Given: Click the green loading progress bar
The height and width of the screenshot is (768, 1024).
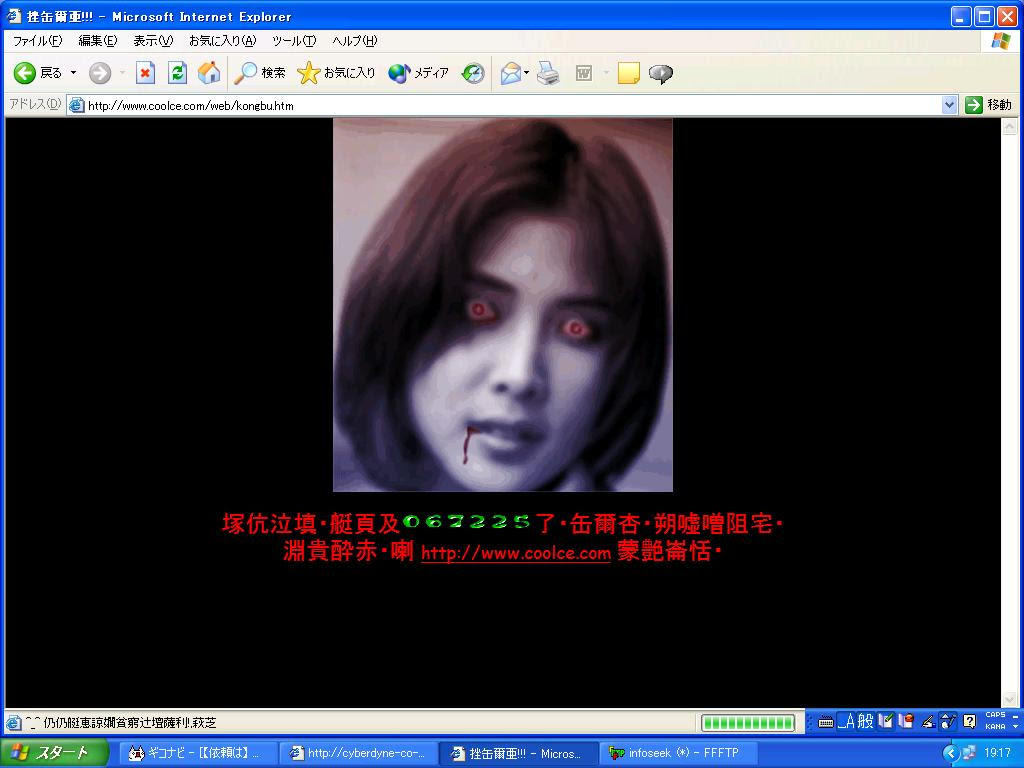Looking at the screenshot, I should pos(748,723).
